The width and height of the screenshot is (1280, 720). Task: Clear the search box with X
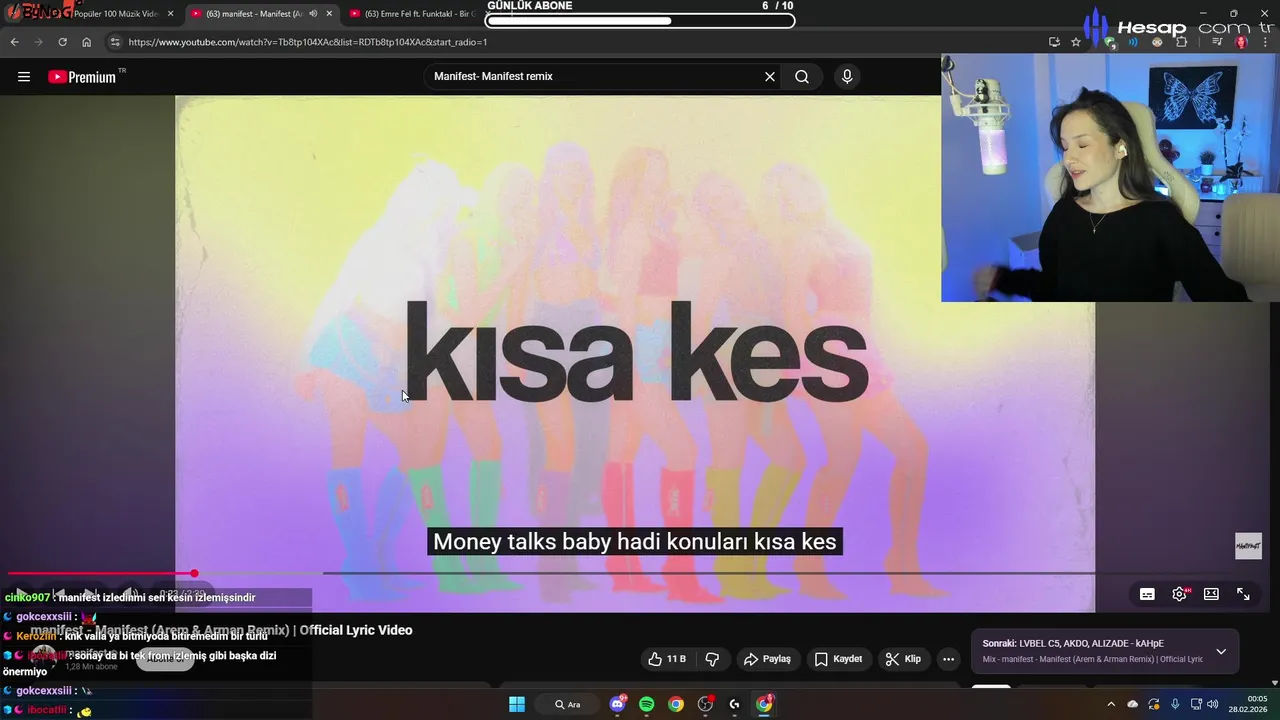[x=770, y=77]
